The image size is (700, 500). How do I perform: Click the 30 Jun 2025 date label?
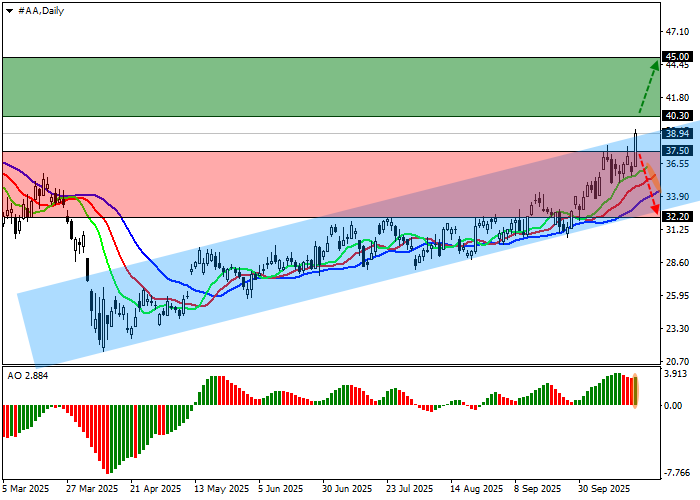tap(347, 489)
